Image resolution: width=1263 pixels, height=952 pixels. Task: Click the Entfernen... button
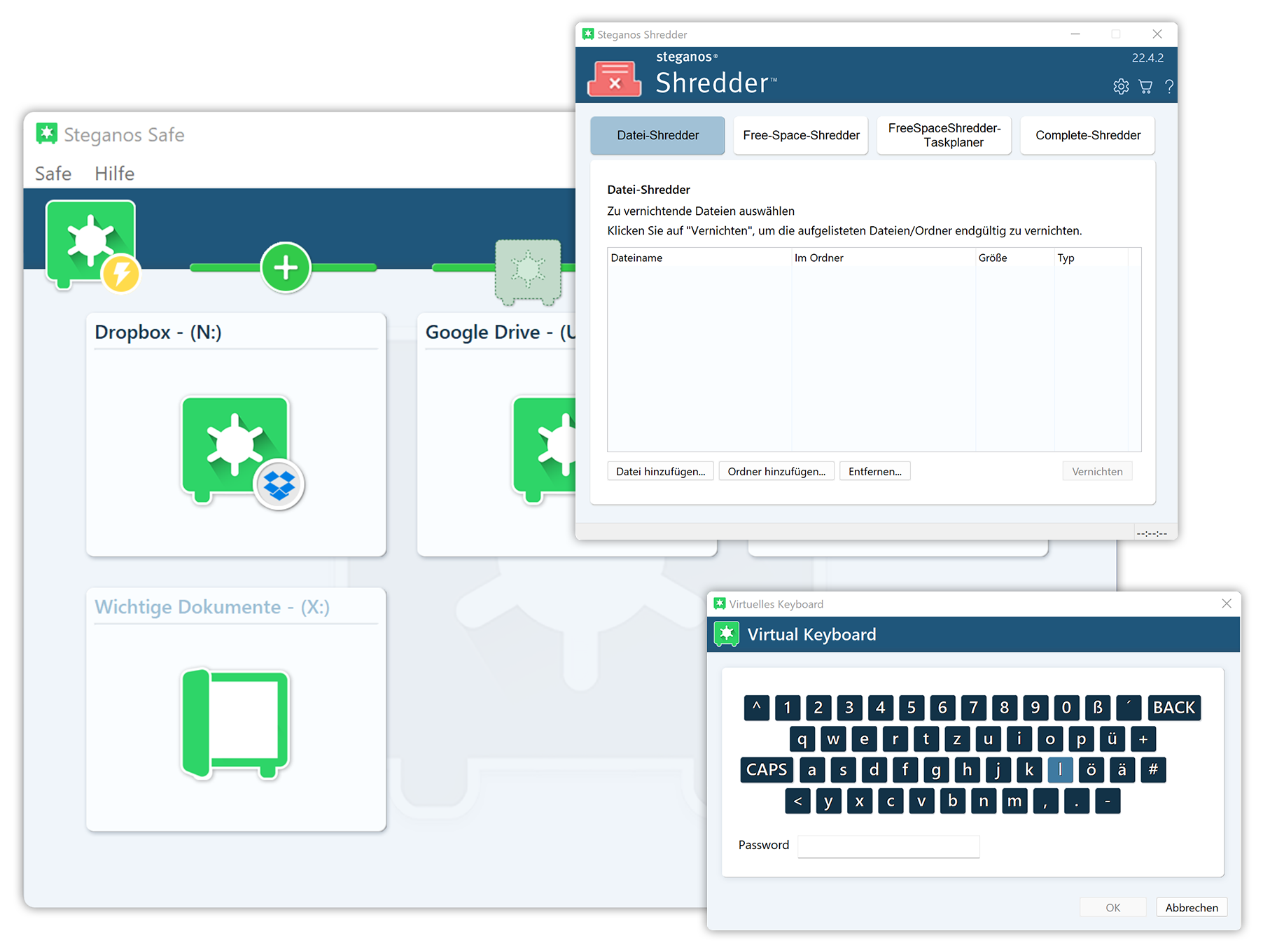tap(875, 471)
